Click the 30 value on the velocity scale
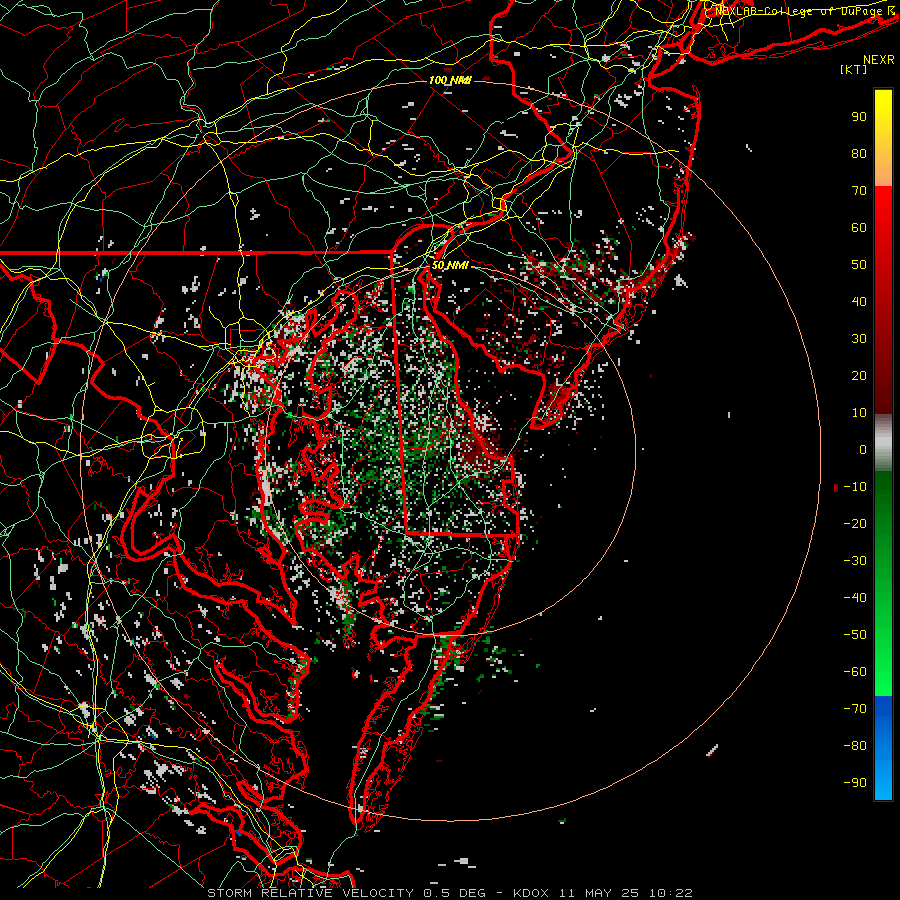 pyautogui.click(x=859, y=339)
